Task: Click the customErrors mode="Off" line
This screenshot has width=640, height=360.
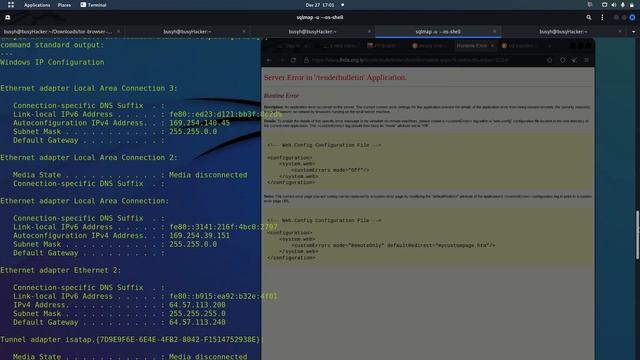Action: pos(330,170)
